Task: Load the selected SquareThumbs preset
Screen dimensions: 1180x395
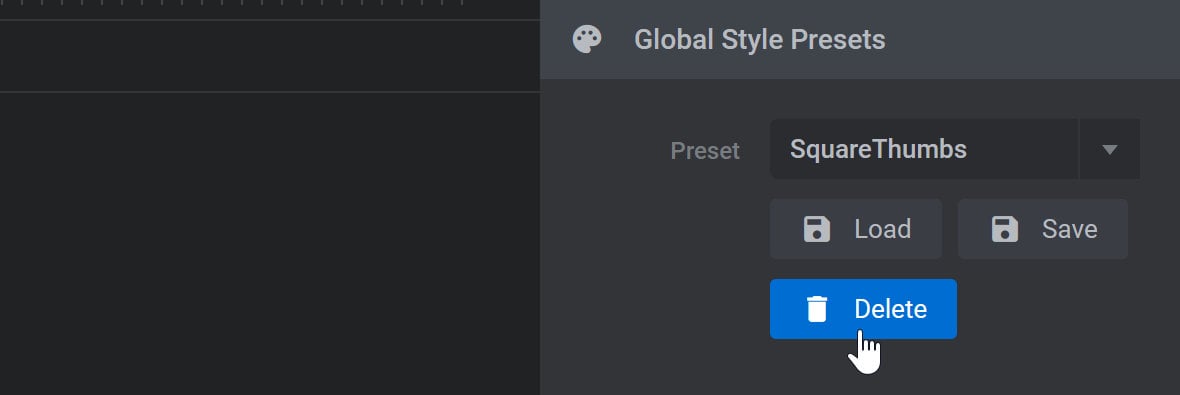Action: (x=856, y=229)
